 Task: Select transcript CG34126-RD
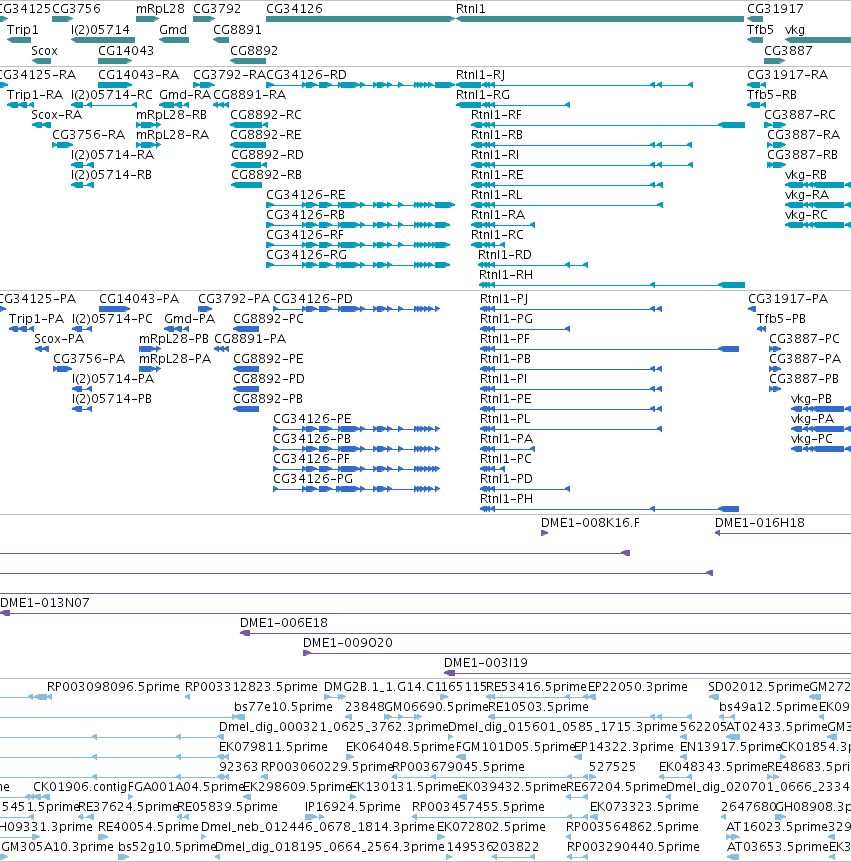point(306,75)
